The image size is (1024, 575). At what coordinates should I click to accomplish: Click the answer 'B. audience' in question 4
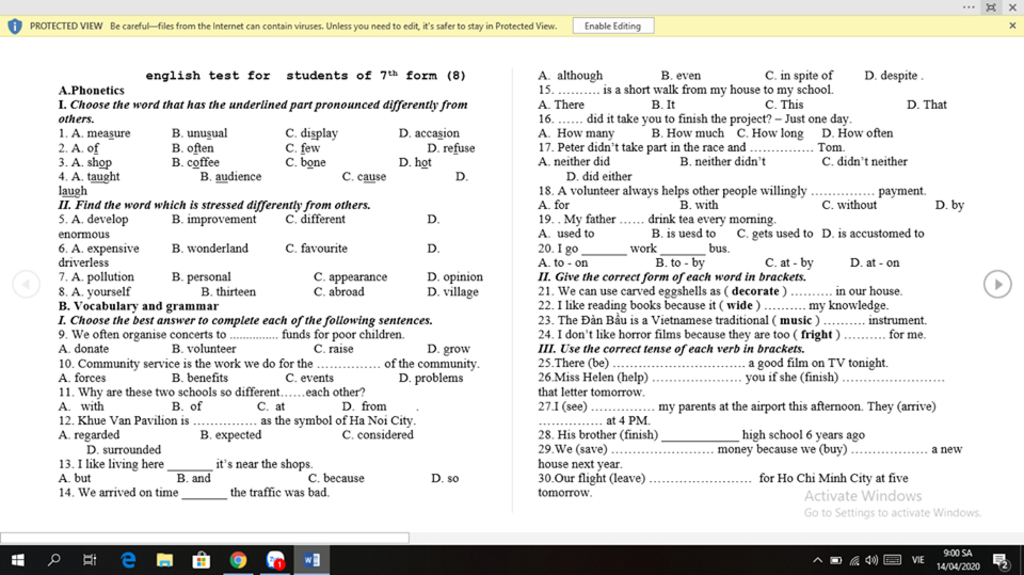click(x=231, y=176)
